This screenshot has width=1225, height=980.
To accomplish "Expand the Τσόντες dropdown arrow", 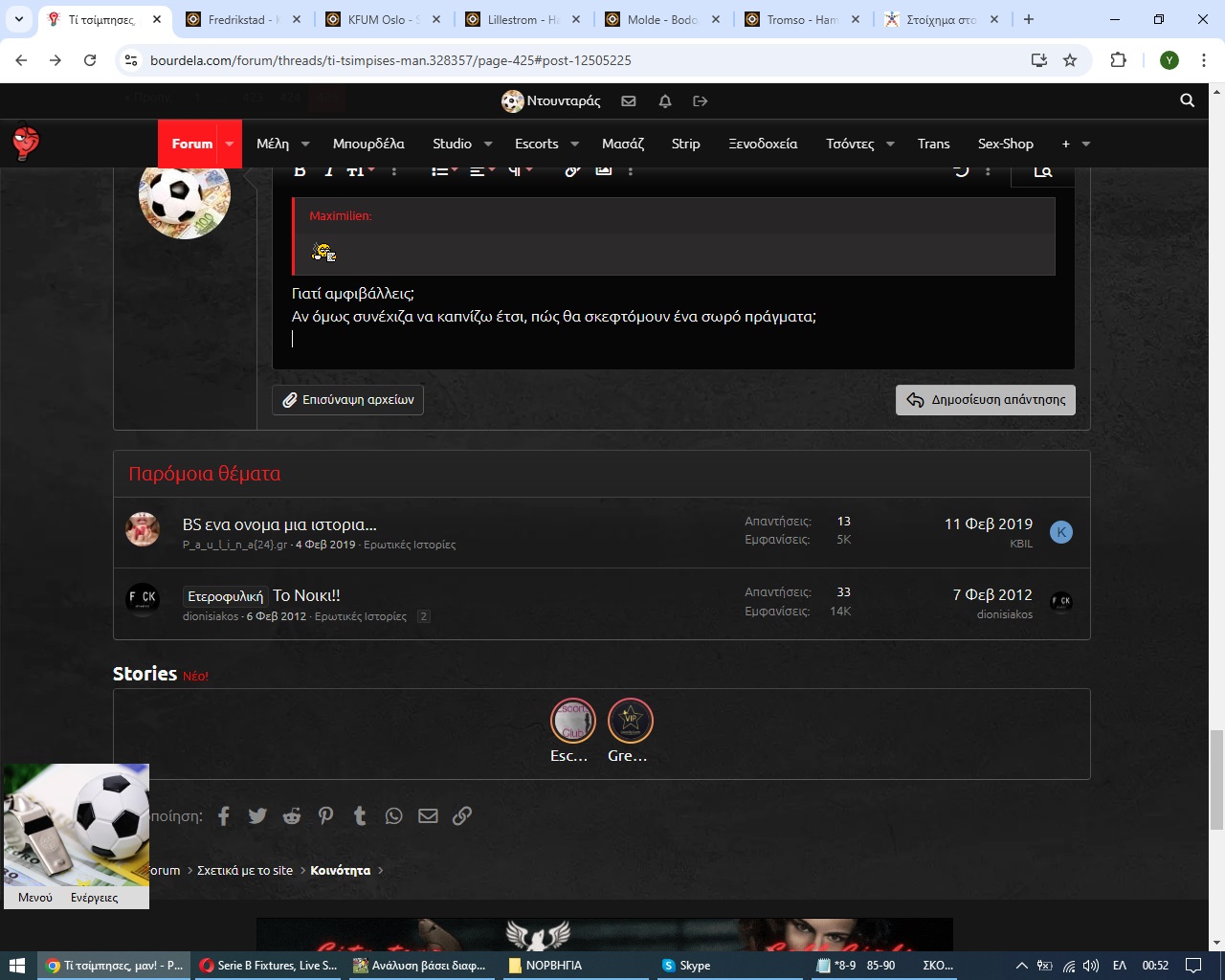I will [890, 144].
